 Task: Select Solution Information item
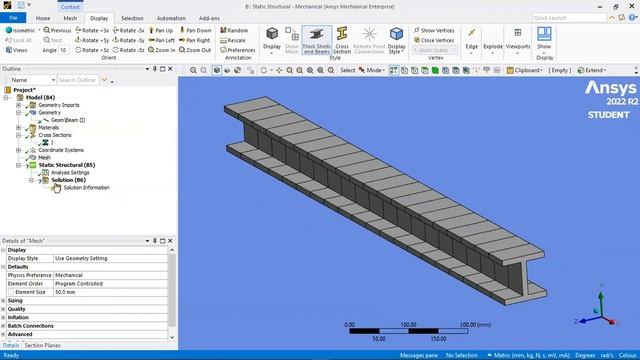[x=86, y=188]
